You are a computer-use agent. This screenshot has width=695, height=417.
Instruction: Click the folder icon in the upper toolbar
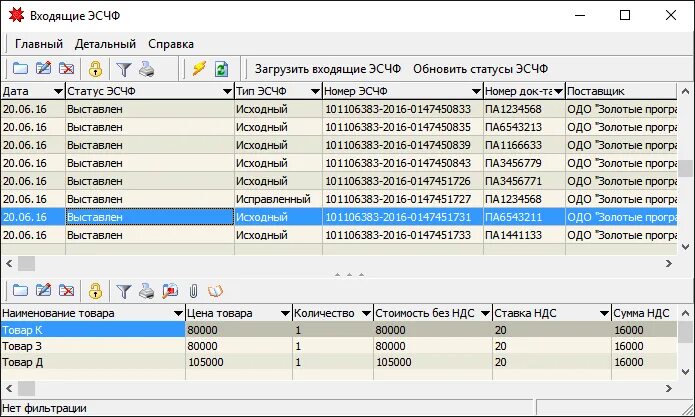tap(20, 69)
